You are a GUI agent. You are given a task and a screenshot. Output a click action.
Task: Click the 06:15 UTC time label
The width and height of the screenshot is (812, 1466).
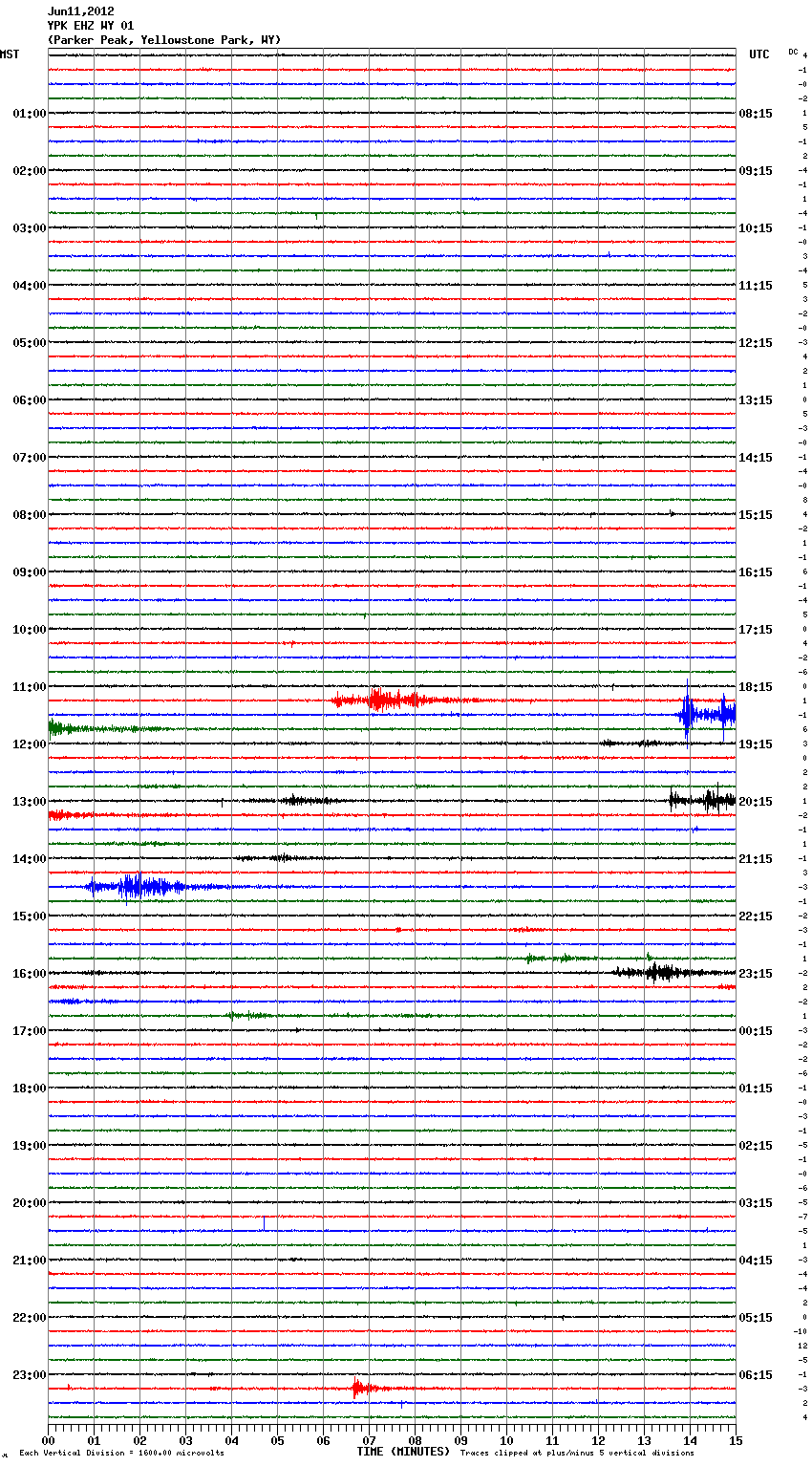(x=756, y=1375)
